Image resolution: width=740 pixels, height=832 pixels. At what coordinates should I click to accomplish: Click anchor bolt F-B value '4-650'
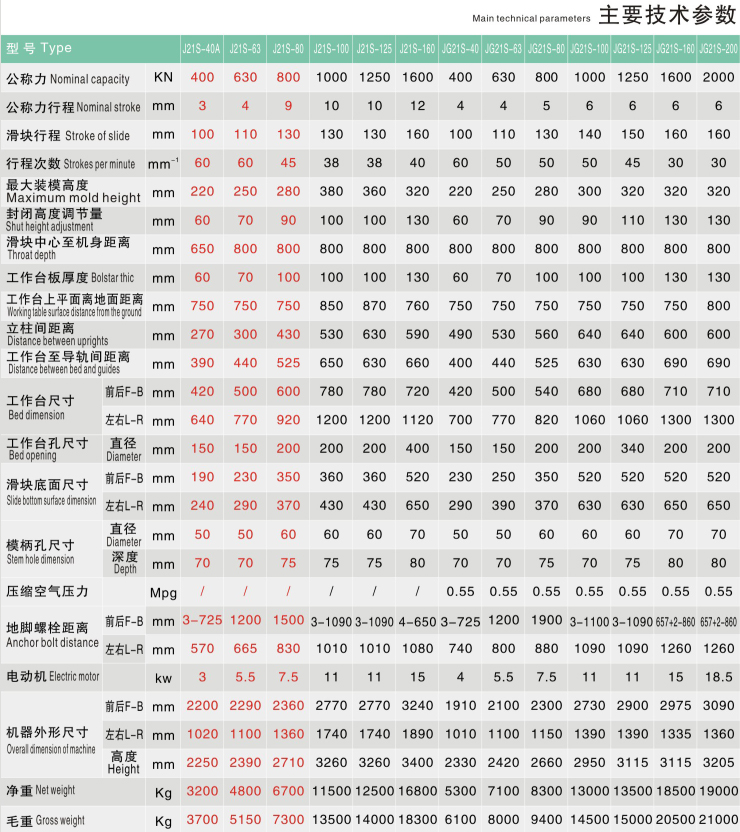[x=417, y=621]
